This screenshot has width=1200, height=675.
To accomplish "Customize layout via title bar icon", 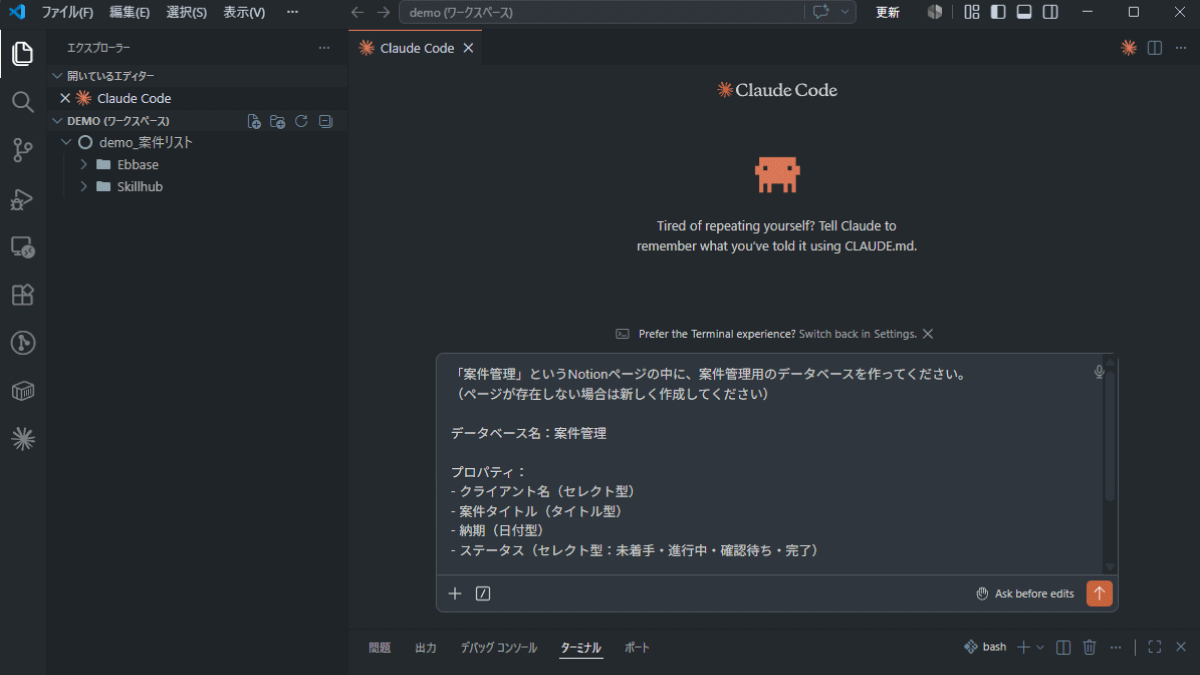I will tap(972, 12).
